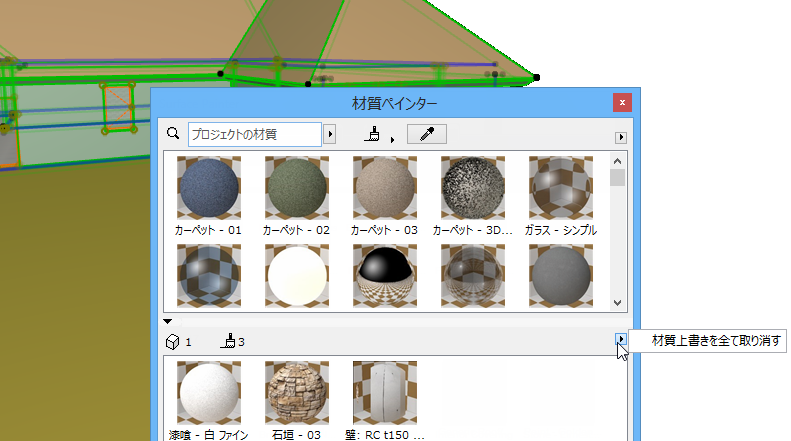Click the プロジェクトの材質 search field
The height and width of the screenshot is (441, 791).
pyautogui.click(x=255, y=134)
